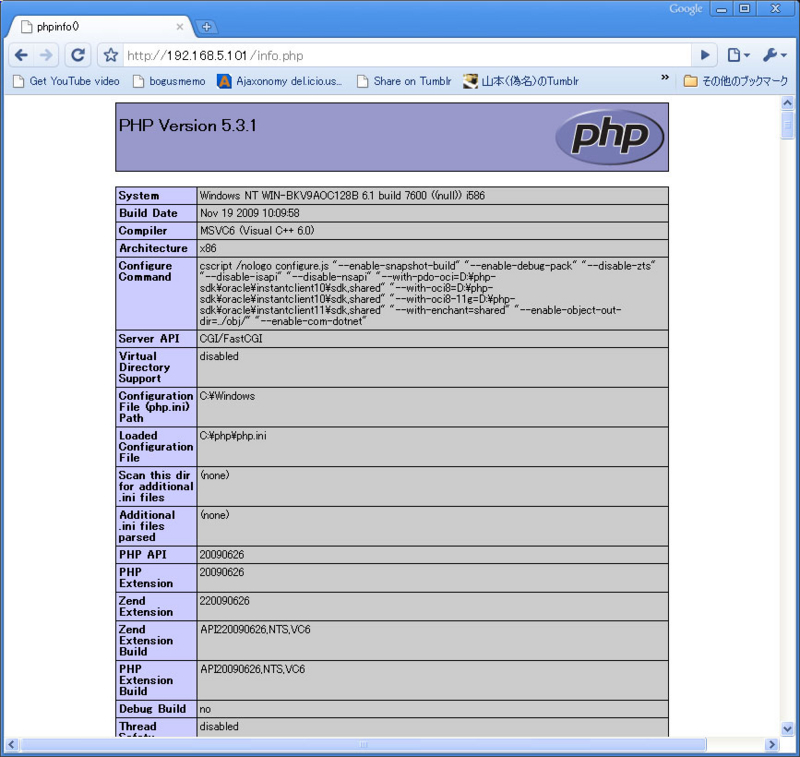
Task: Click the Loaded Configuration File label
Action: point(156,447)
